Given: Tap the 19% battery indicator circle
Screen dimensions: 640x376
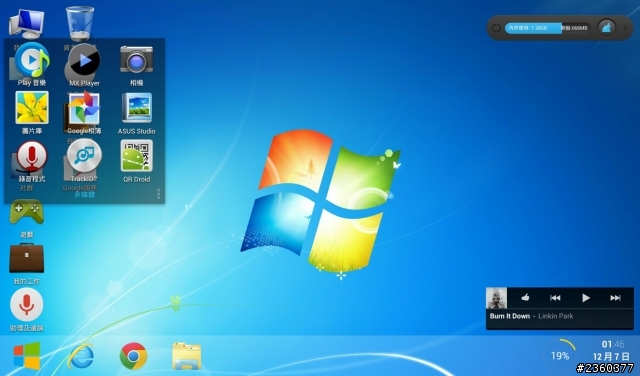Looking at the screenshot, I should click(560, 356).
